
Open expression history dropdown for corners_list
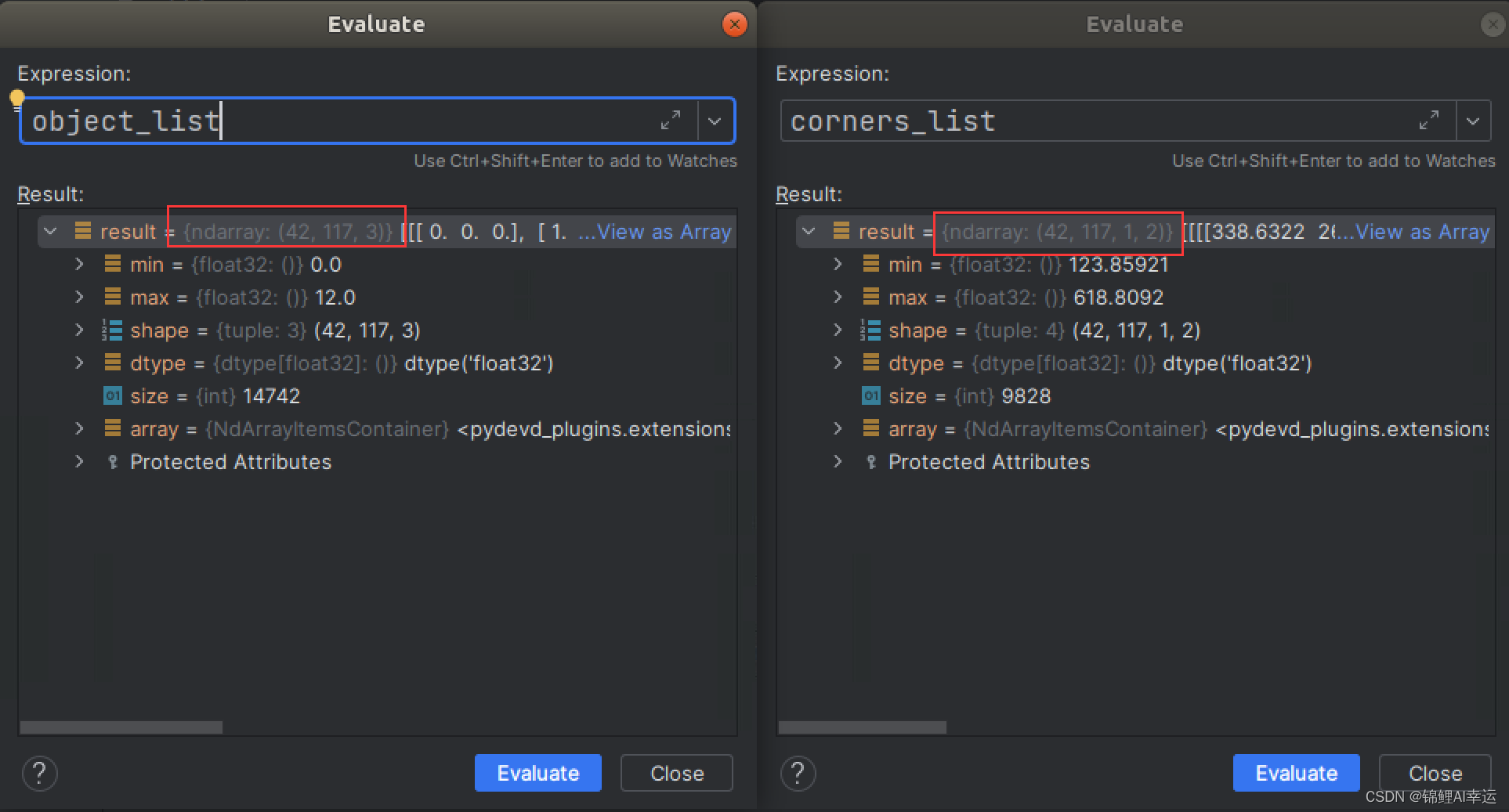point(1473,121)
